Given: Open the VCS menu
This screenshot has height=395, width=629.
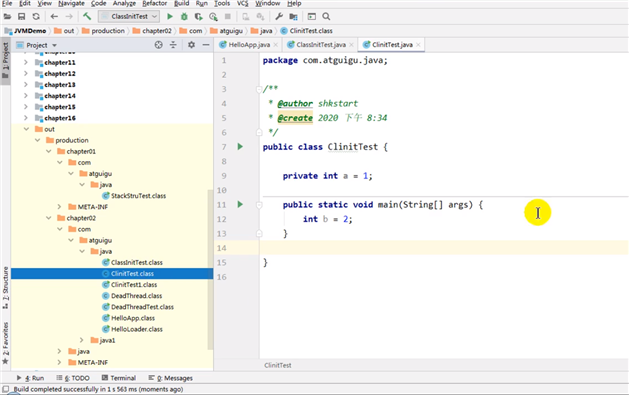Looking at the screenshot, I should [x=242, y=4].
